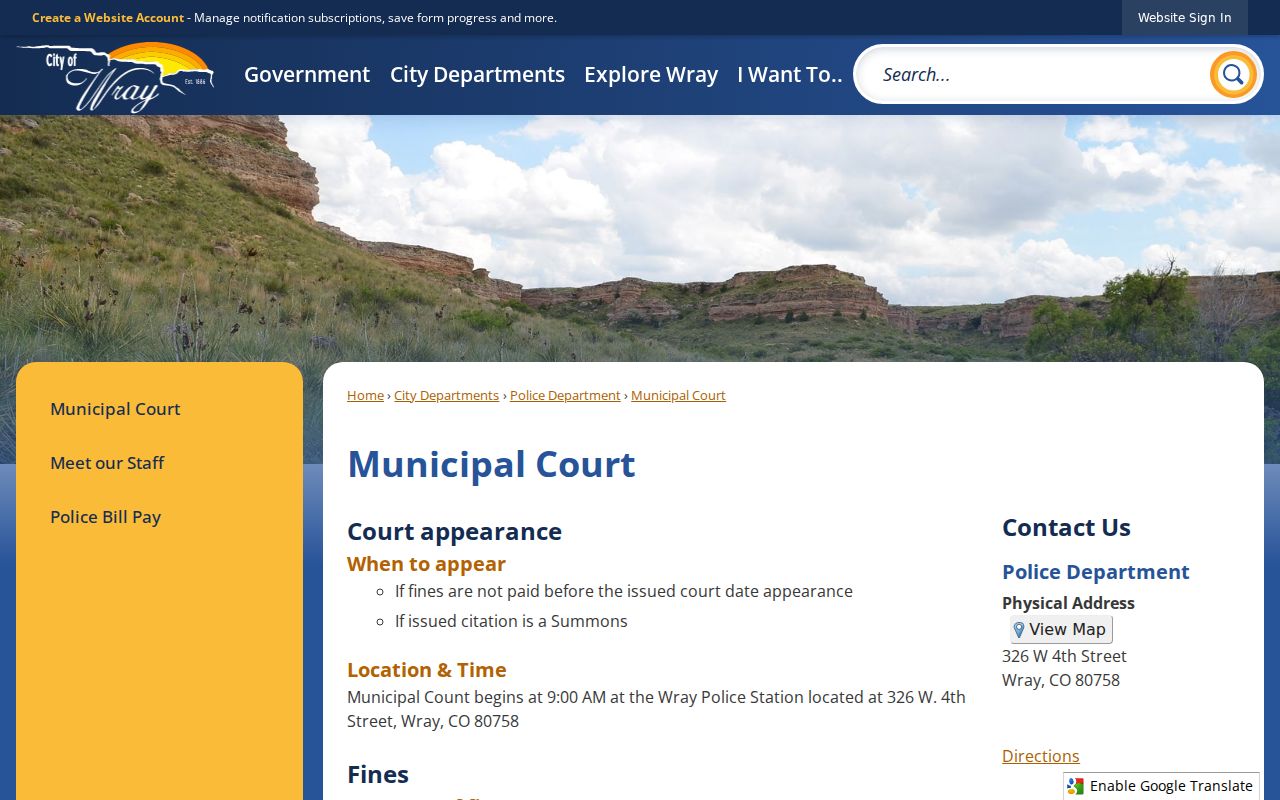
Task: Open the I Want To menu
Action: (790, 75)
